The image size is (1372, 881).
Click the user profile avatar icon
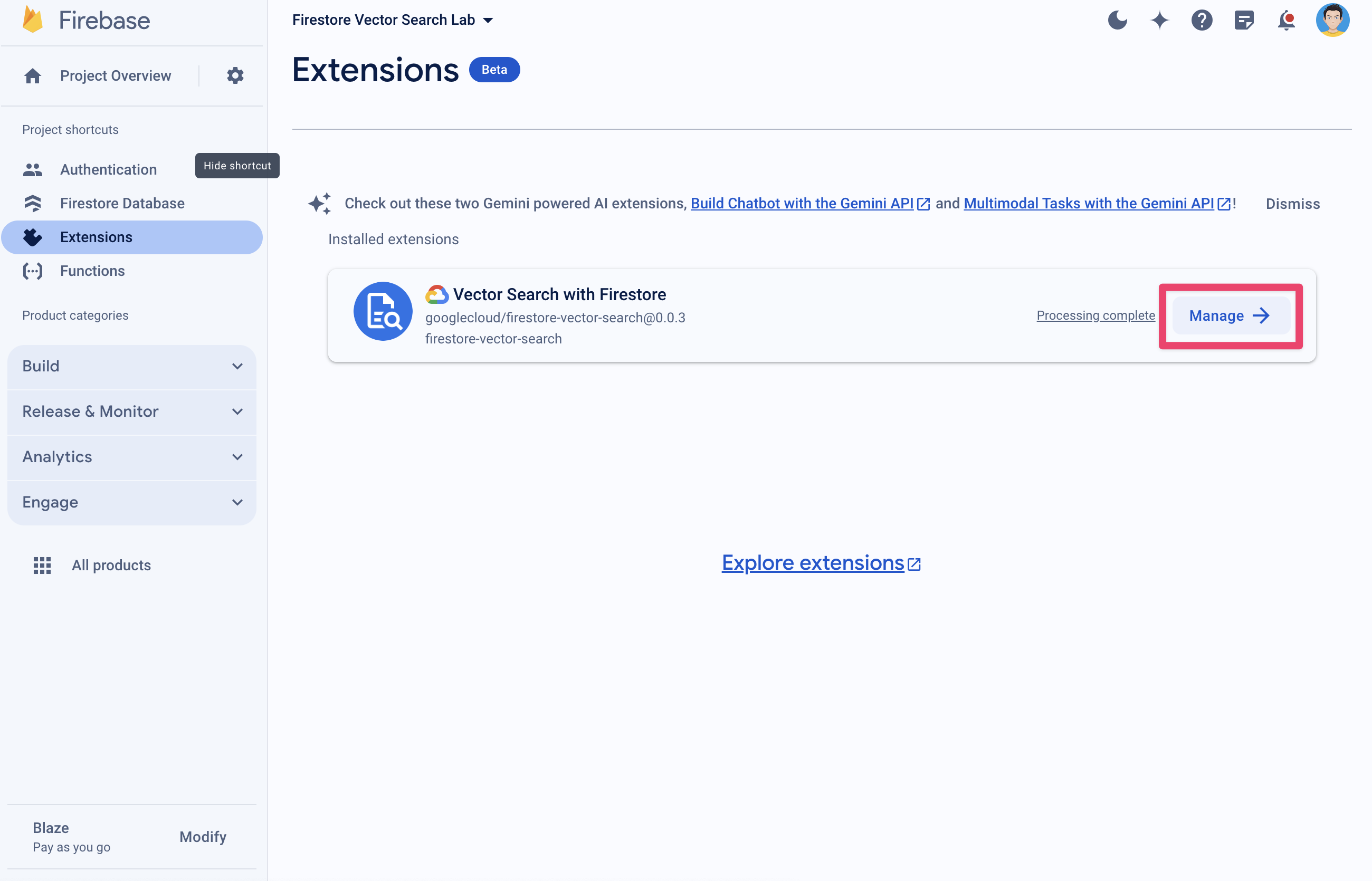point(1334,20)
